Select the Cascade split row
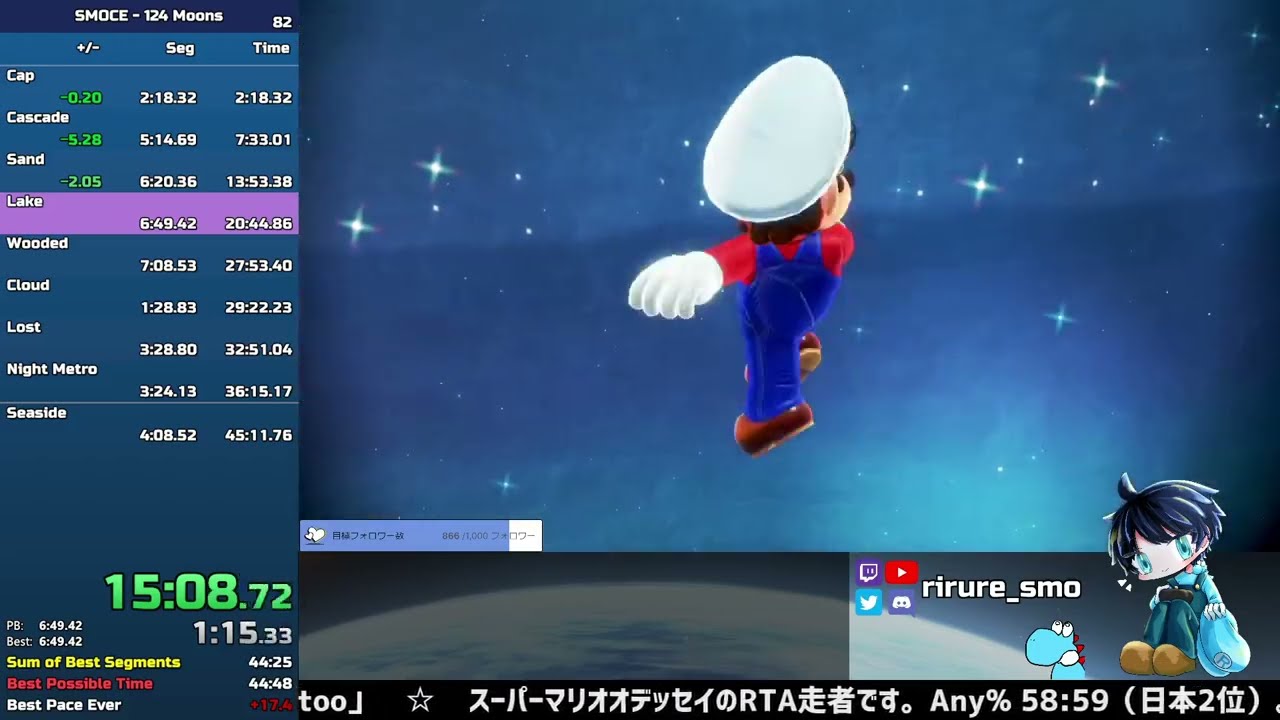 point(149,129)
